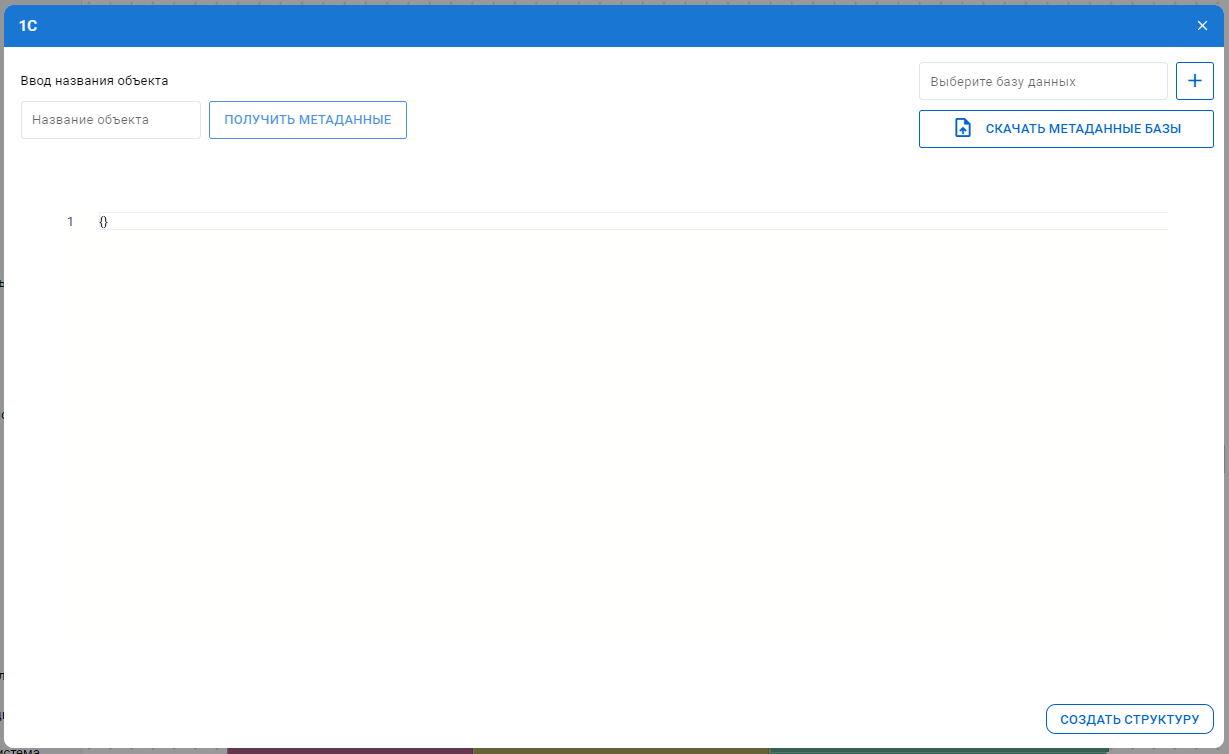This screenshot has height=754, width=1229.
Task: Click the blue header bar of the dialog
Action: pos(600,26)
